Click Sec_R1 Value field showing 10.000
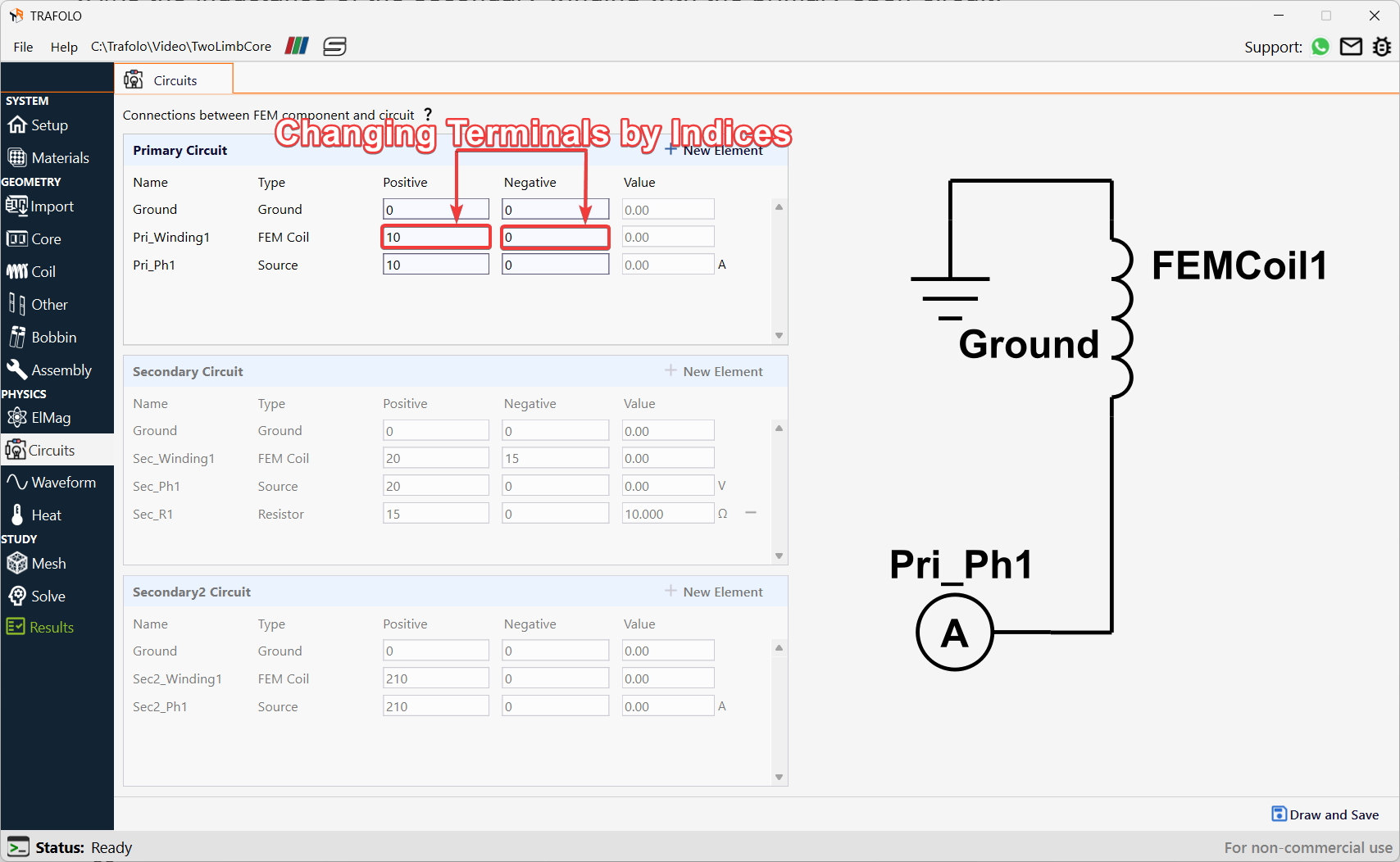 coord(668,514)
